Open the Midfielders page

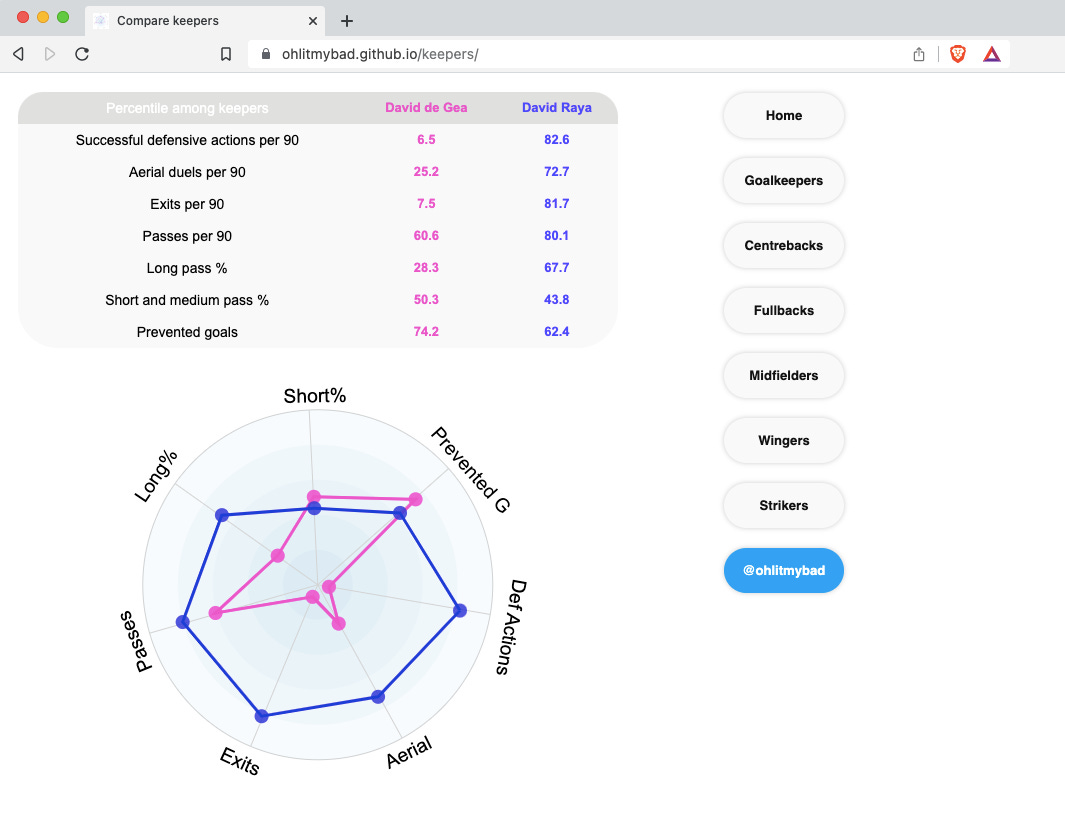[x=783, y=375]
